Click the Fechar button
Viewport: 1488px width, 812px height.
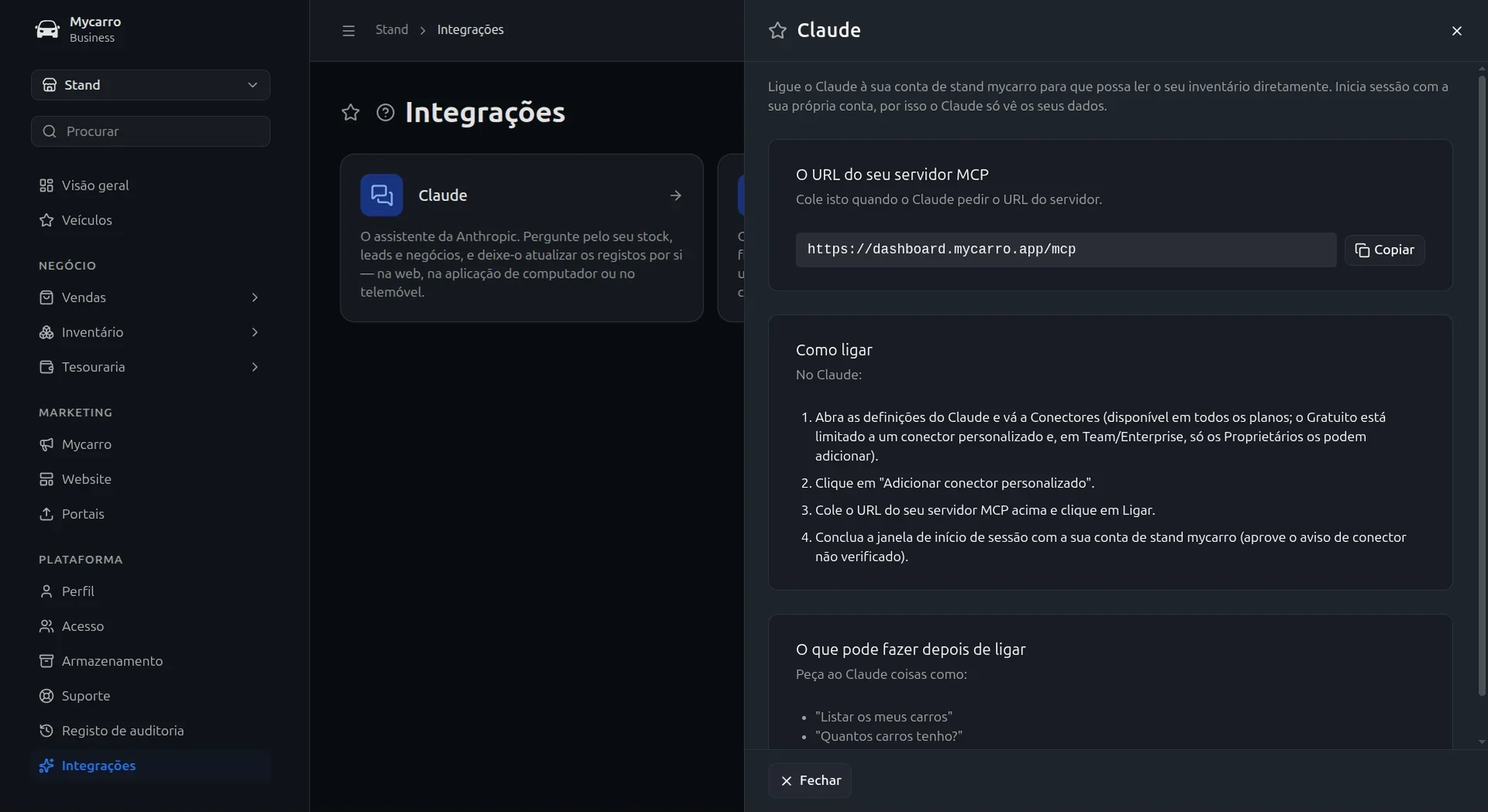810,780
